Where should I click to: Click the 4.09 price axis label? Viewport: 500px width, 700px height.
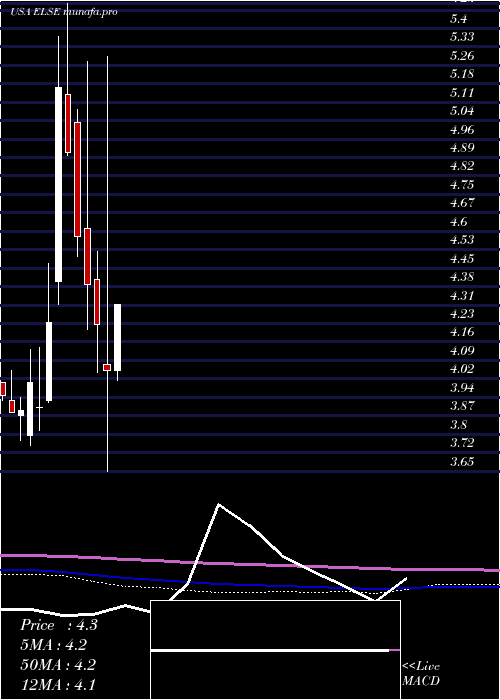(462, 351)
